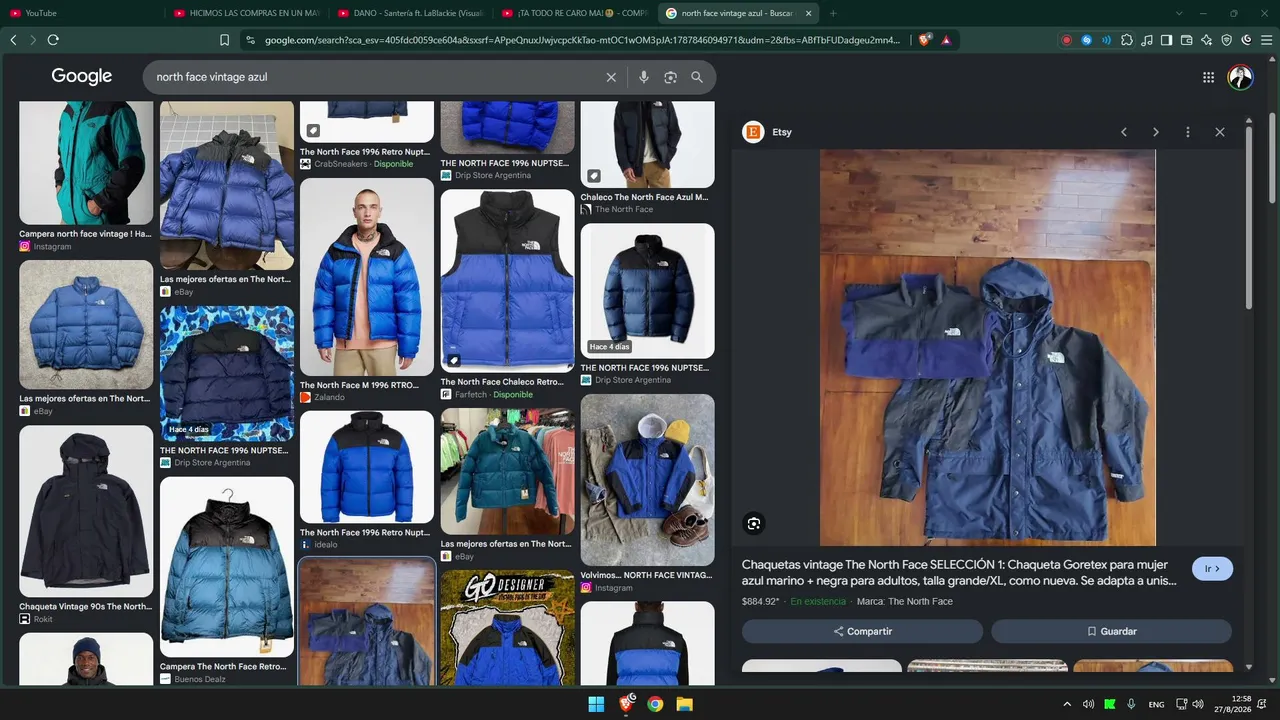Search inside the image with Lens

click(x=754, y=523)
